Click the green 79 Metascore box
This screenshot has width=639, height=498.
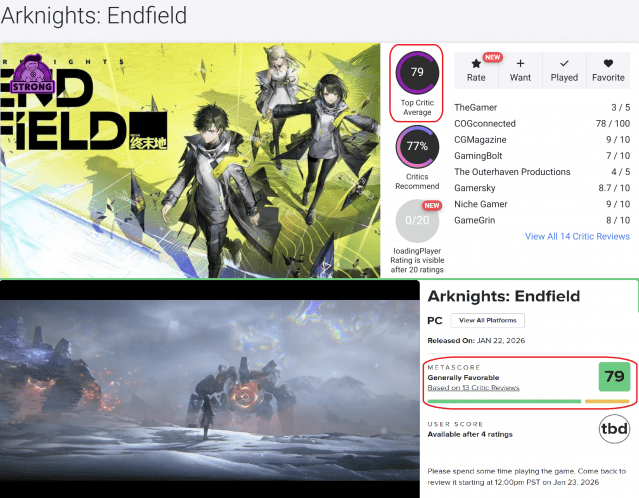pos(614,377)
